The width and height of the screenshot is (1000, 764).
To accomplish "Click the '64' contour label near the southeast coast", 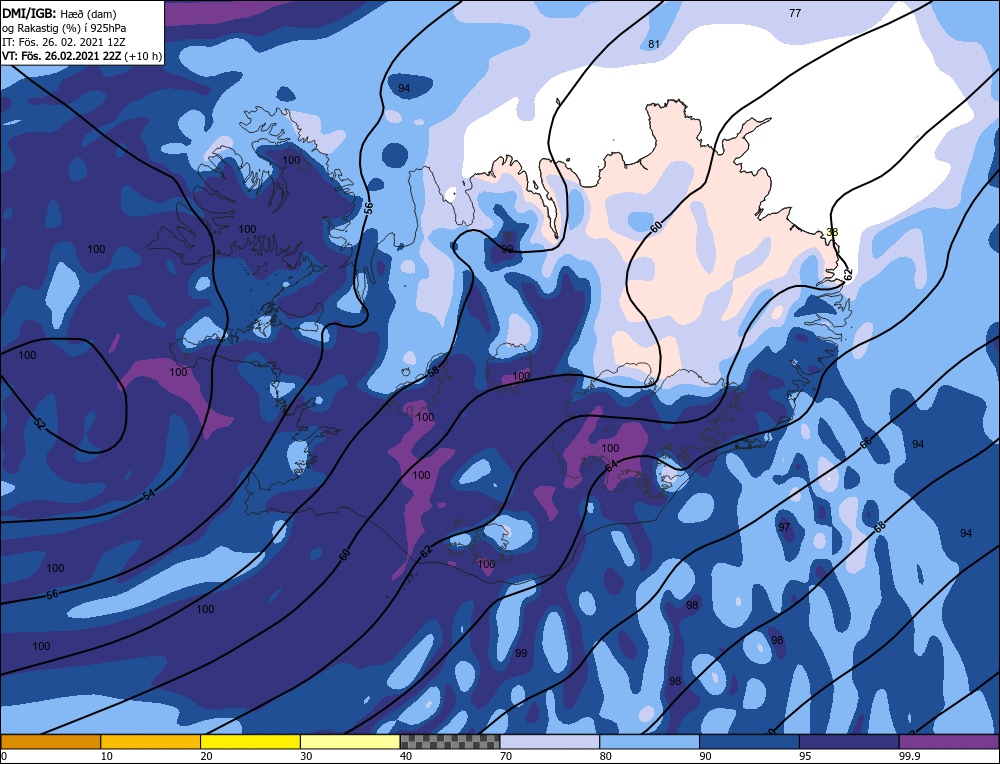I will coord(611,466).
